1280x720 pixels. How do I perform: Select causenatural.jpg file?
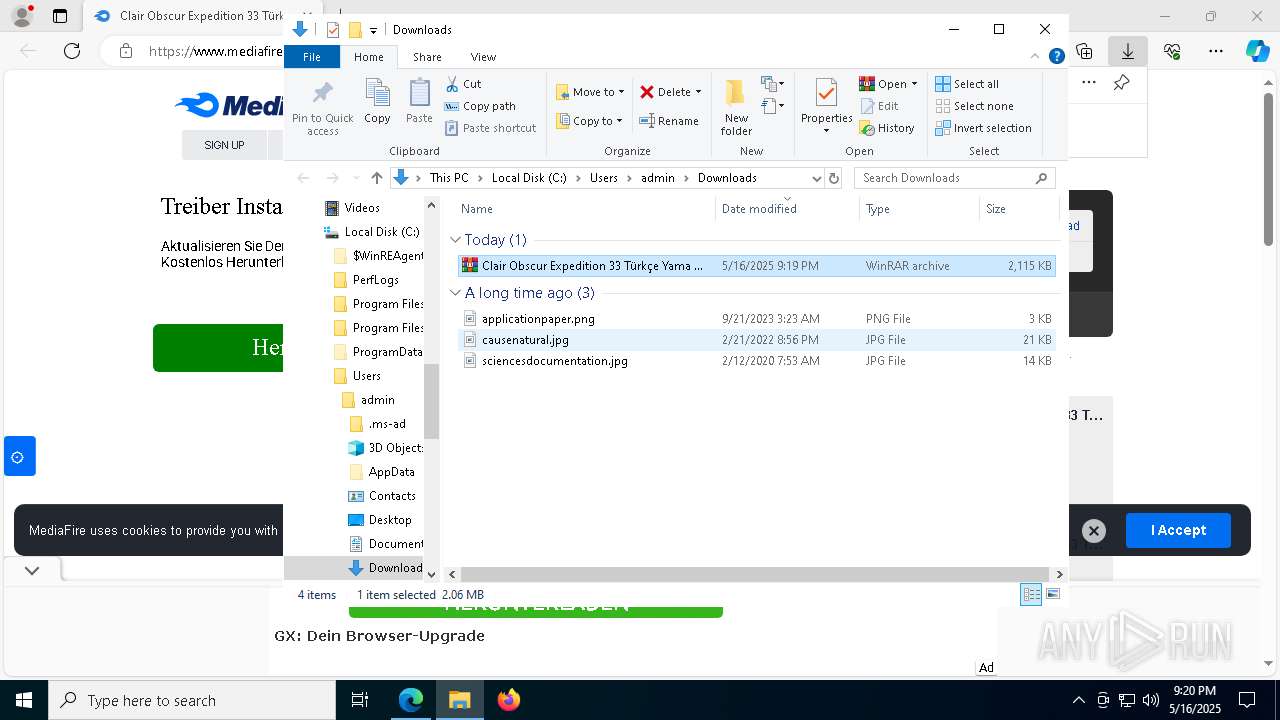[x=756, y=340]
